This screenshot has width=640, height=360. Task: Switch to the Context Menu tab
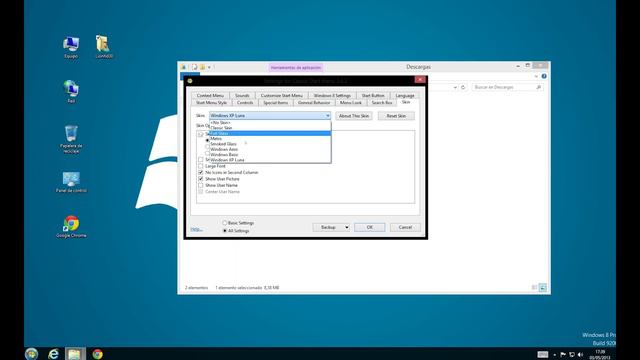click(210, 95)
